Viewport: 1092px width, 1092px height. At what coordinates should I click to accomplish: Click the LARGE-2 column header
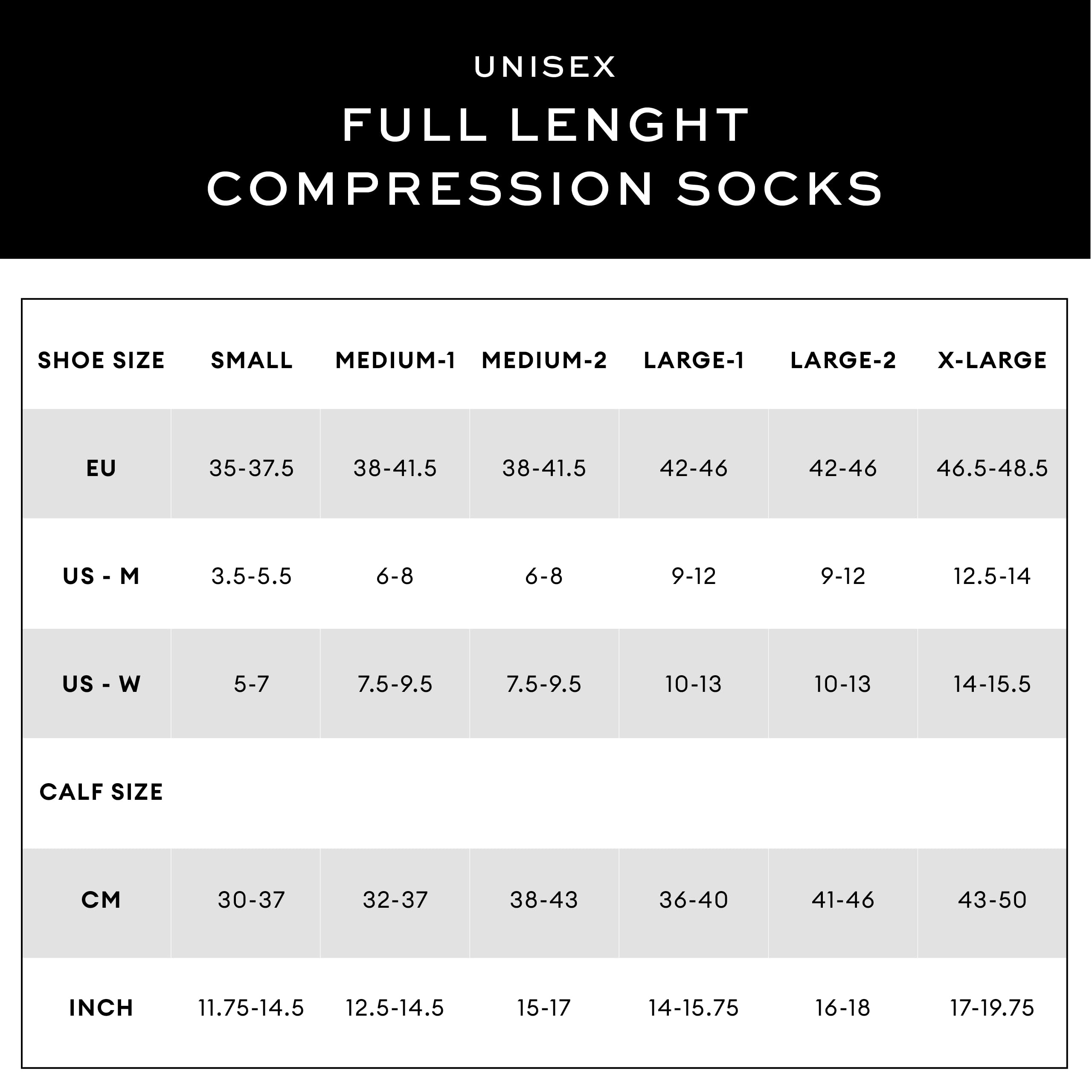point(843,360)
